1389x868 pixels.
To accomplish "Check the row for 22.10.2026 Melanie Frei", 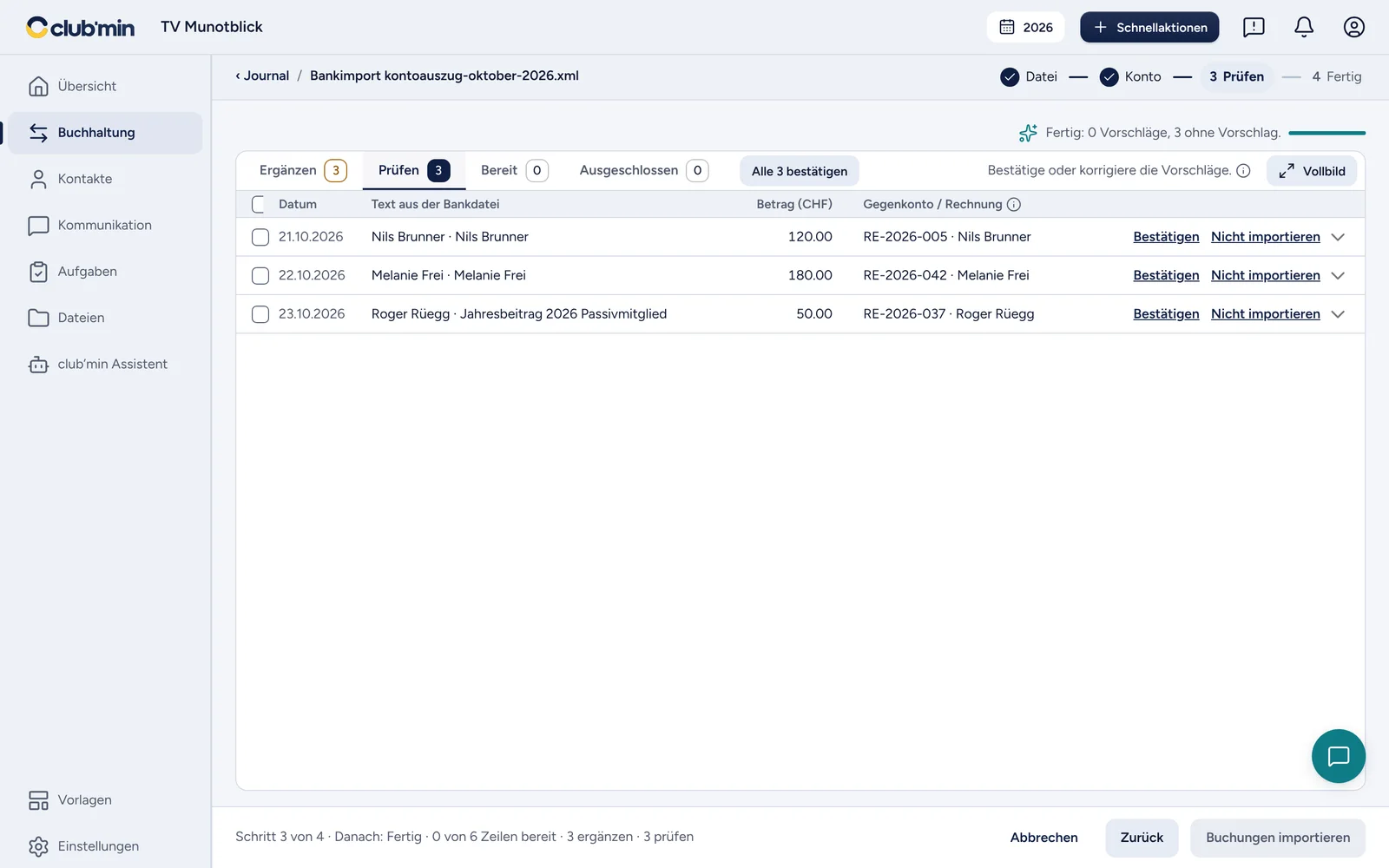I will click(x=260, y=276).
